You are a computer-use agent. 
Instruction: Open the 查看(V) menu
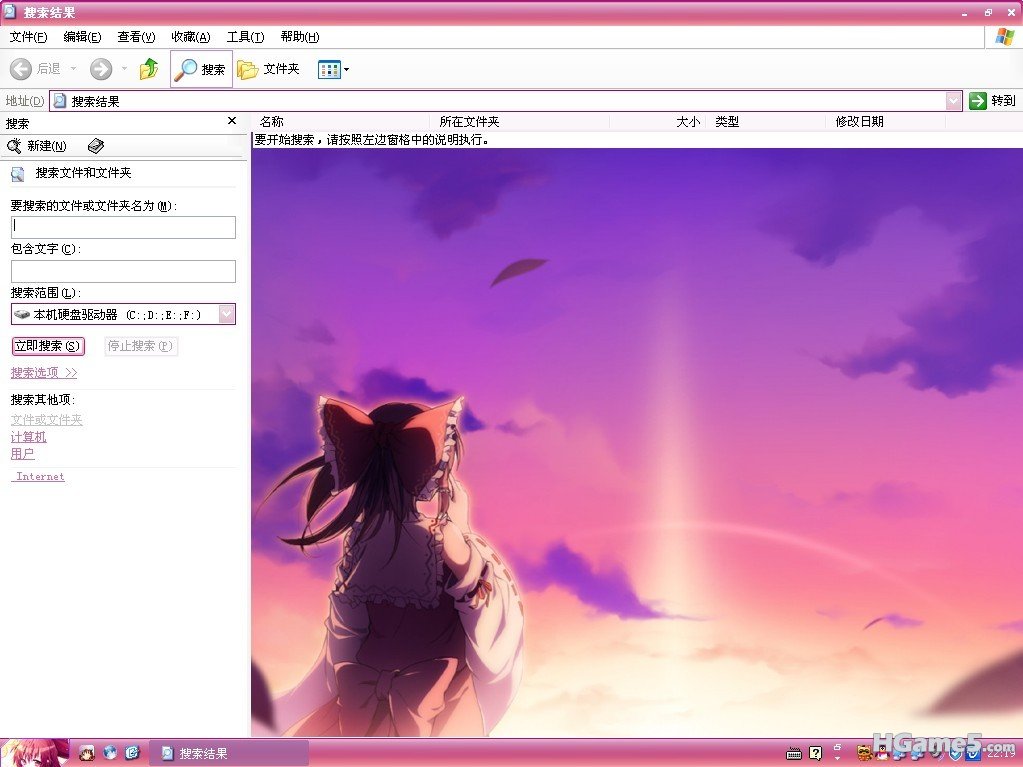(136, 37)
